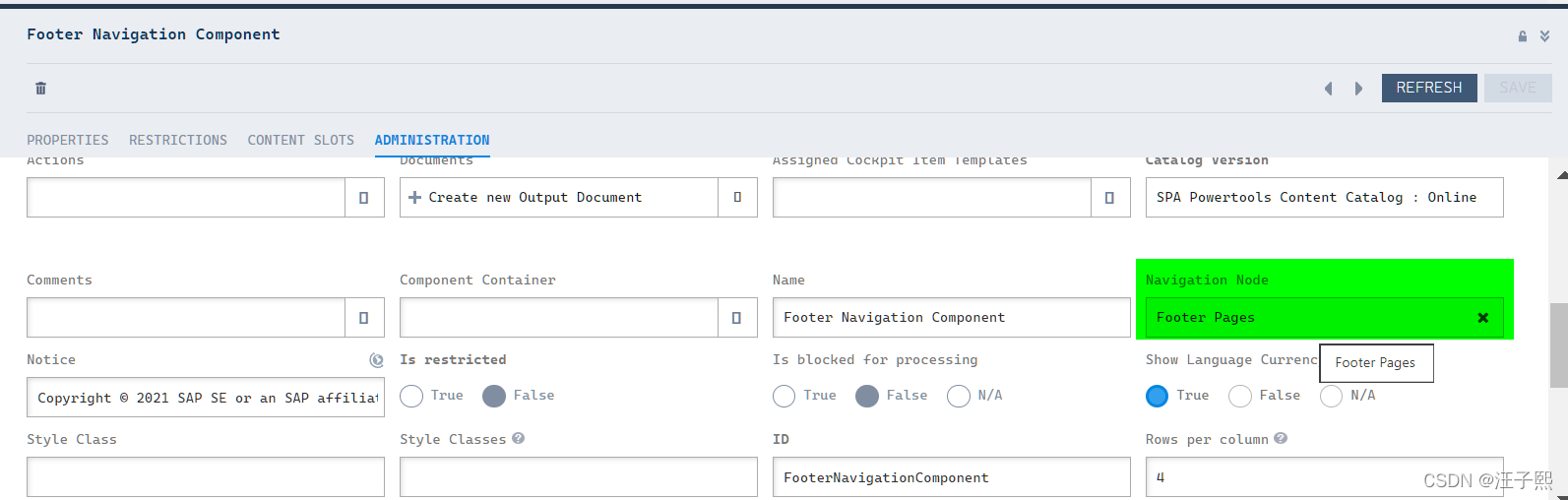Collapse panel with double chevron icon
Viewport: 1568px width, 500px height.
point(1544,36)
